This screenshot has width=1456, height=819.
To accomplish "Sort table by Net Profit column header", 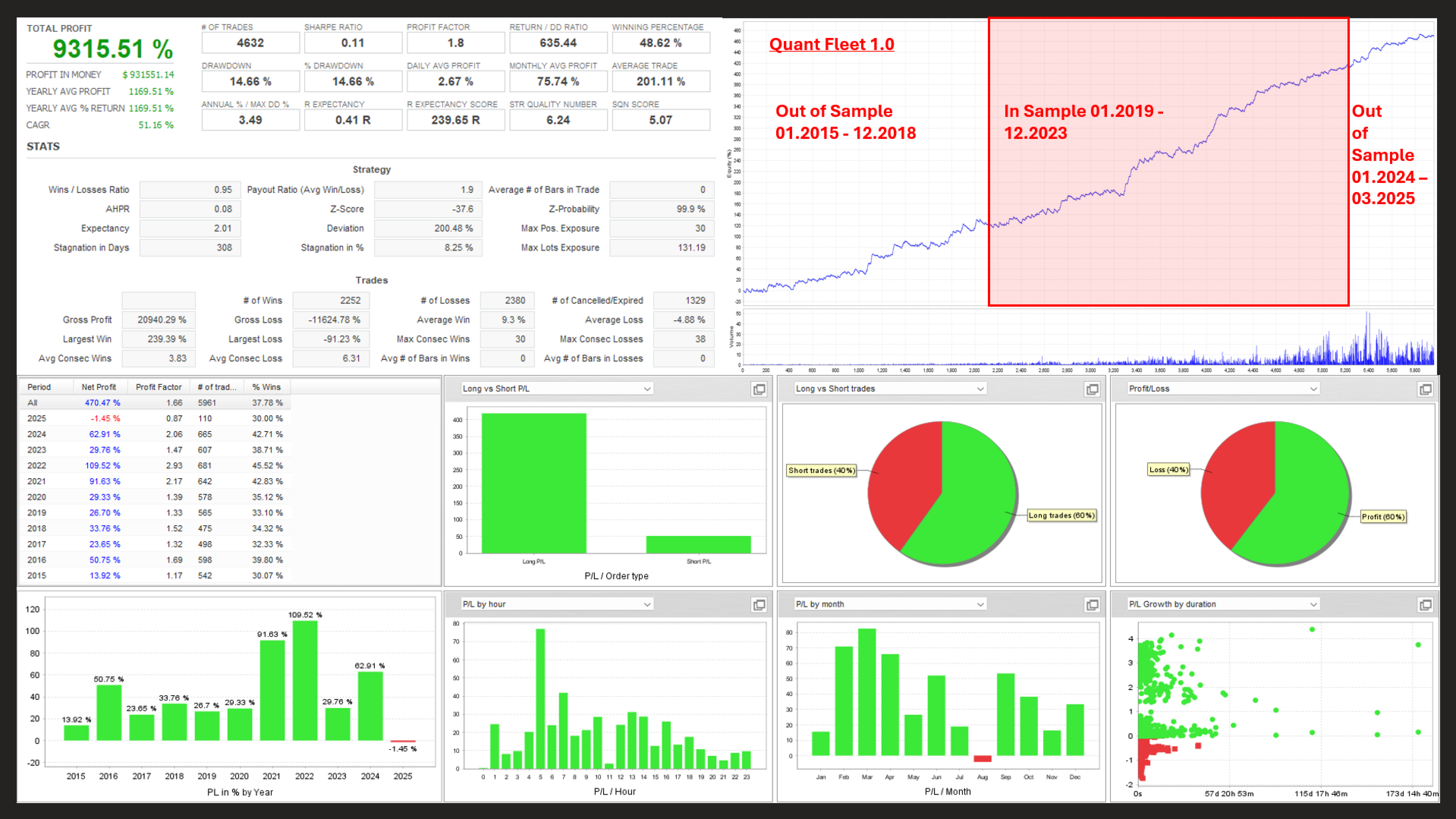I will [x=99, y=387].
